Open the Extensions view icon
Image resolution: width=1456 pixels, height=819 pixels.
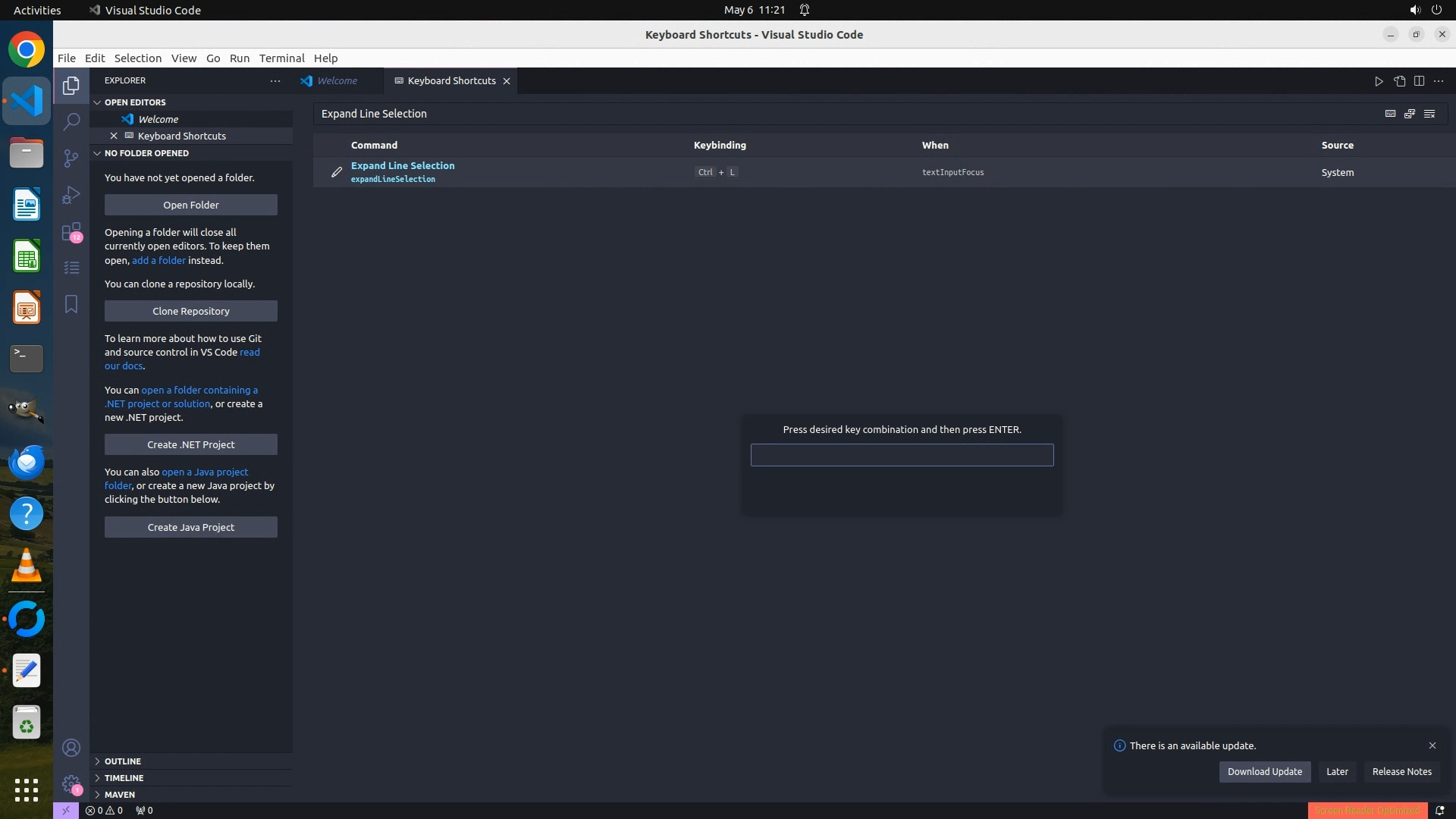71,231
